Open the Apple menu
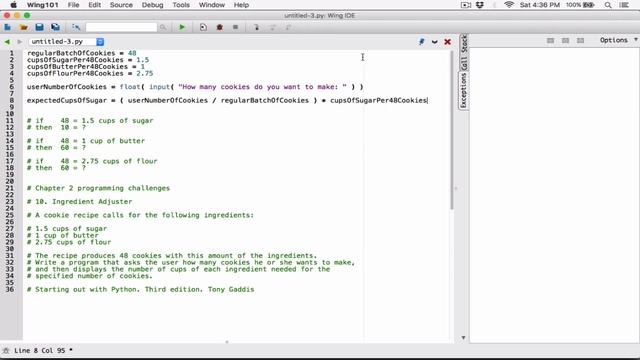640x360 pixels. point(13,5)
